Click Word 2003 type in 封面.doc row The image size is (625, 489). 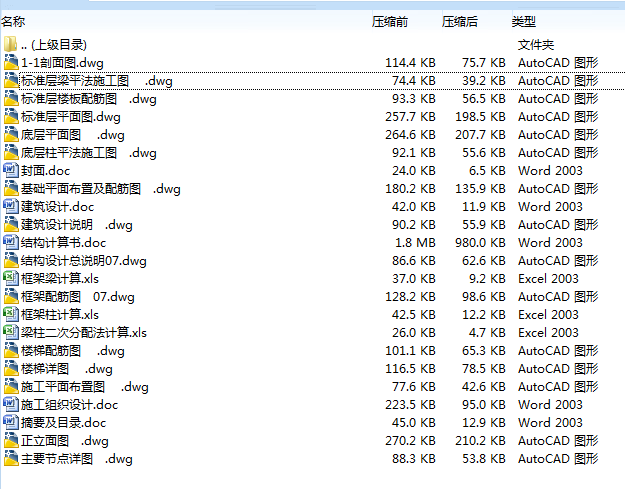550,171
